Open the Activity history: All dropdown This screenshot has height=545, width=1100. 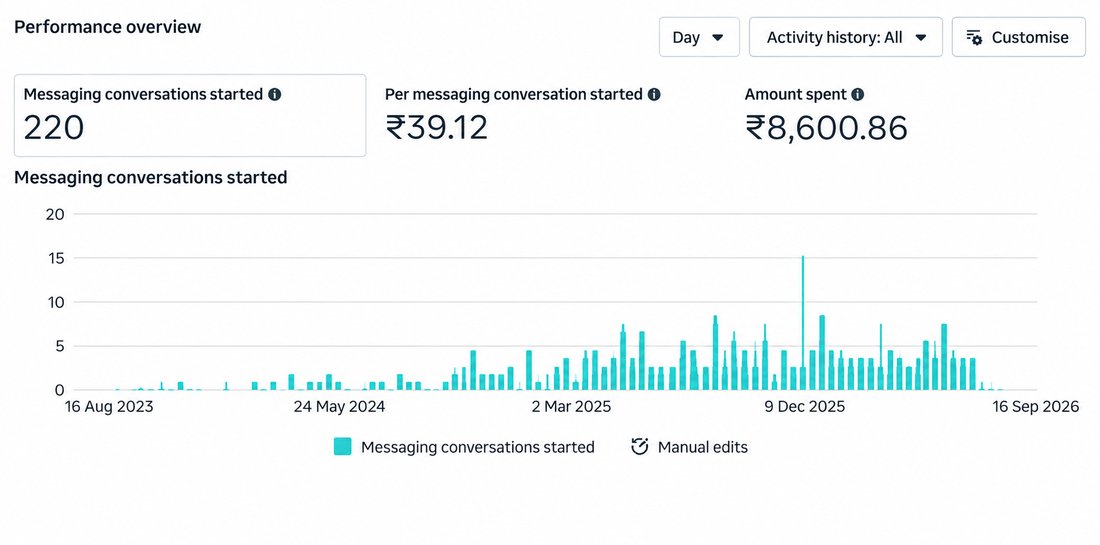[845, 37]
